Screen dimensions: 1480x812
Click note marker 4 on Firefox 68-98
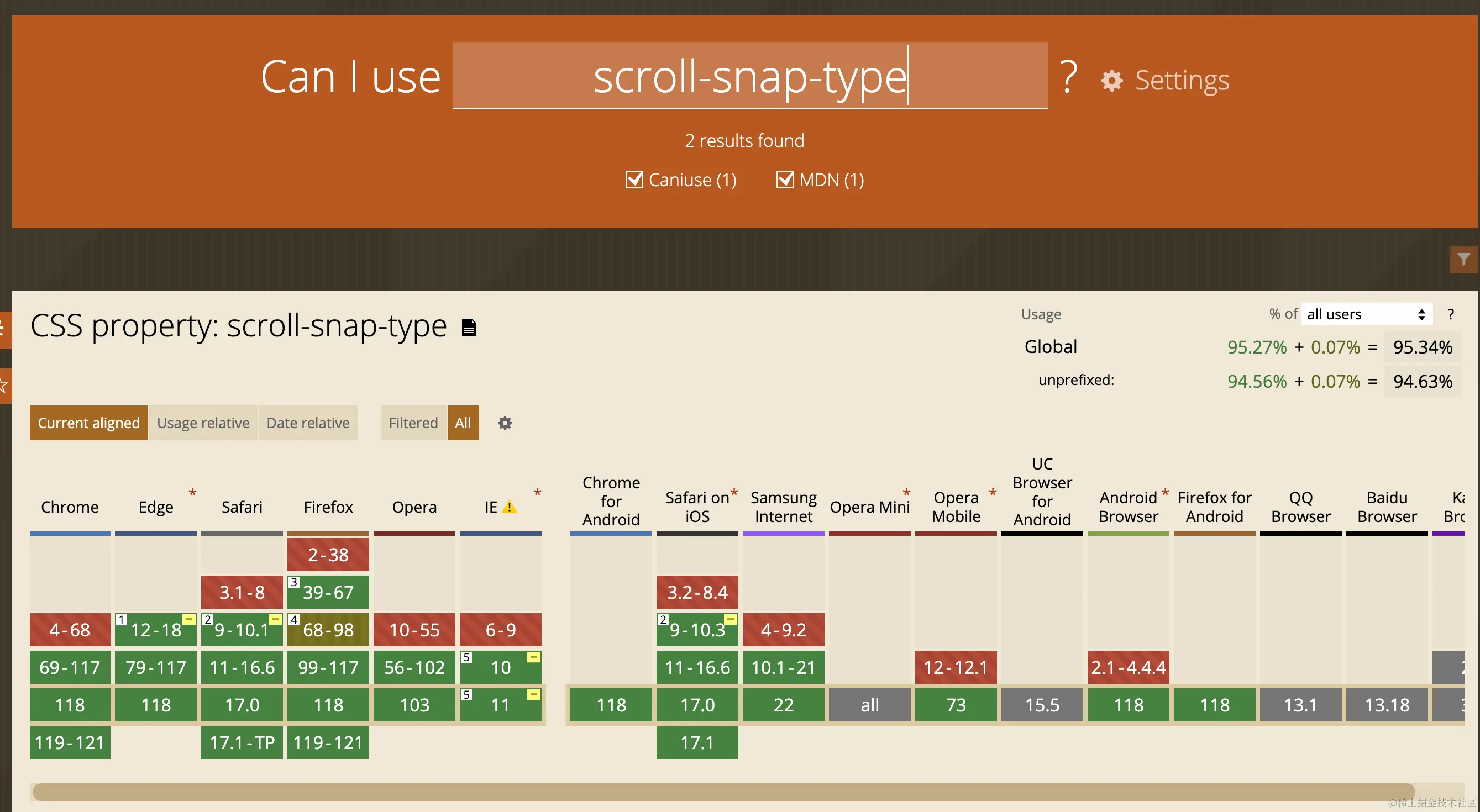[x=293, y=620]
